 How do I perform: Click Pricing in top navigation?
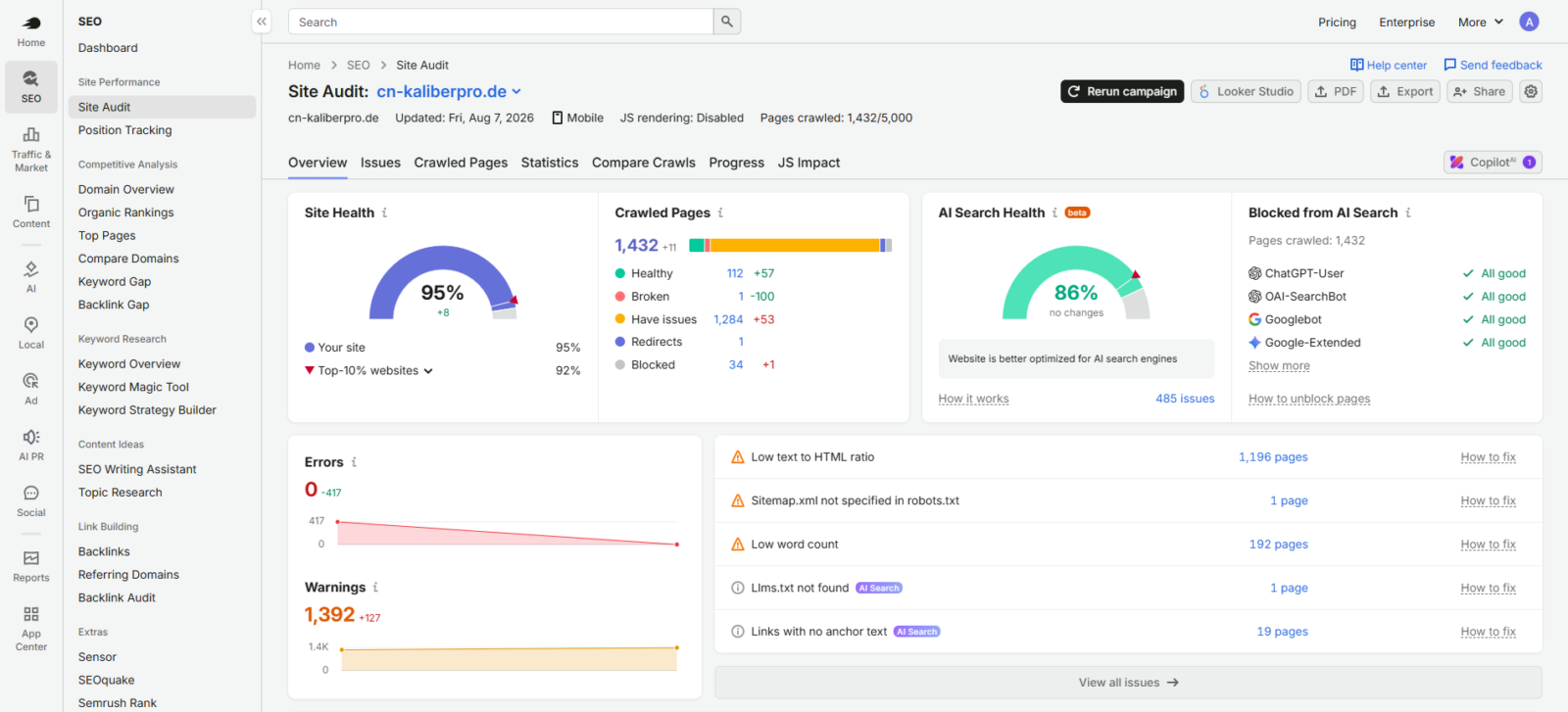(1337, 22)
